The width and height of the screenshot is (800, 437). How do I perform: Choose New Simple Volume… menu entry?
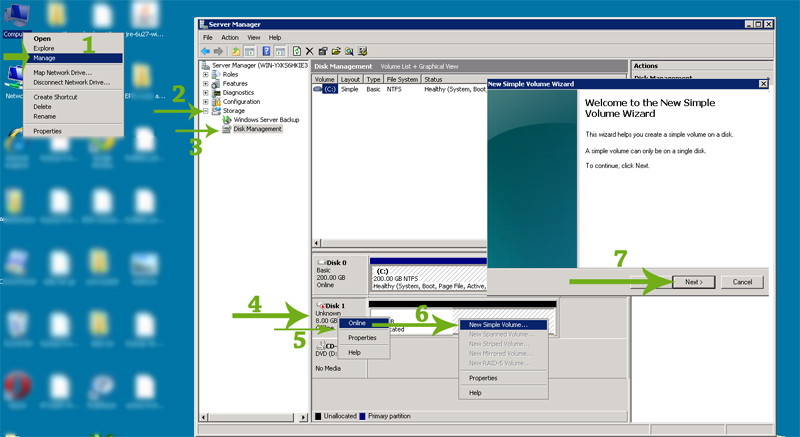pyautogui.click(x=503, y=325)
